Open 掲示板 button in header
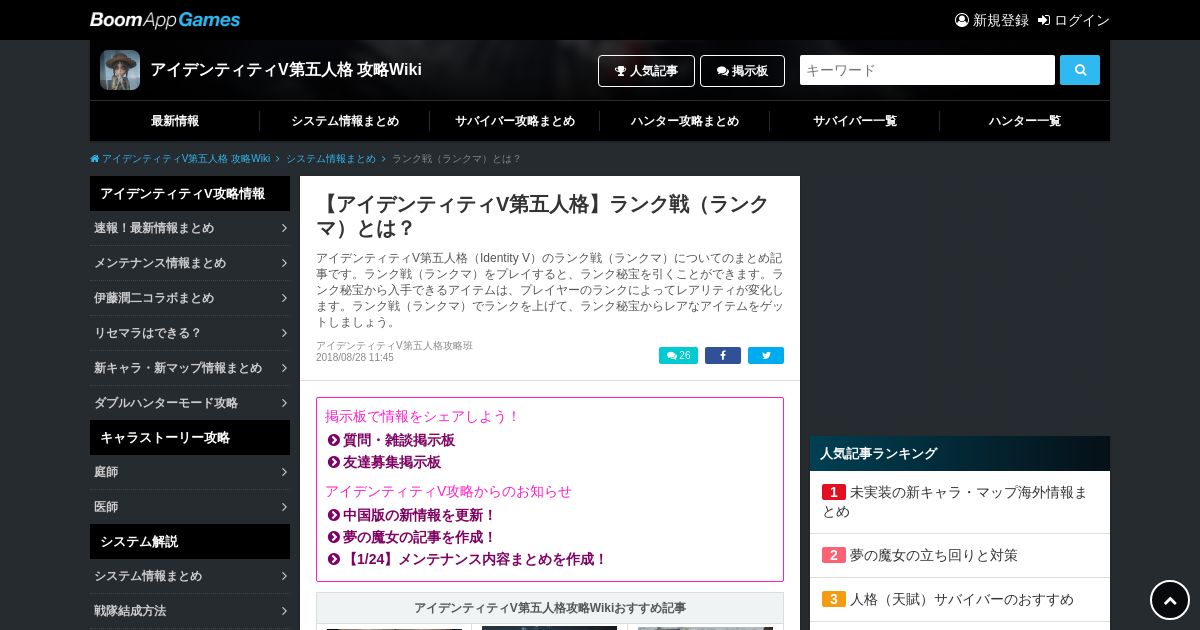 (x=742, y=71)
